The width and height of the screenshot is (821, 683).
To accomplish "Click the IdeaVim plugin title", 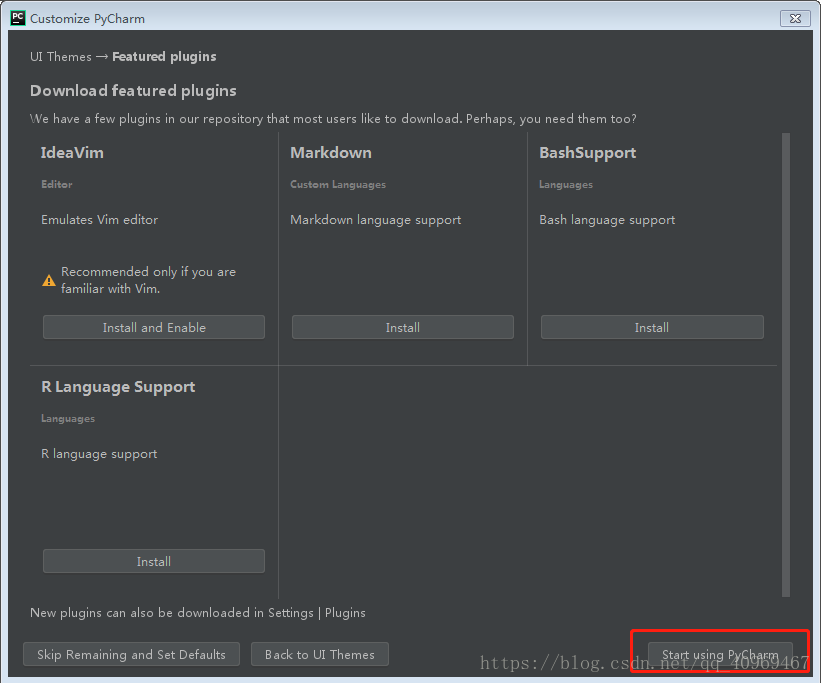I will 72,152.
